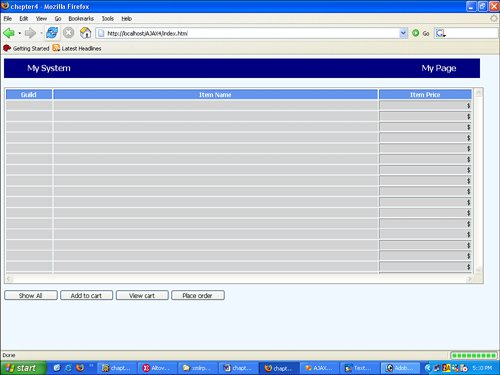Click the green Go button icon
The height and width of the screenshot is (375, 500).
415,33
